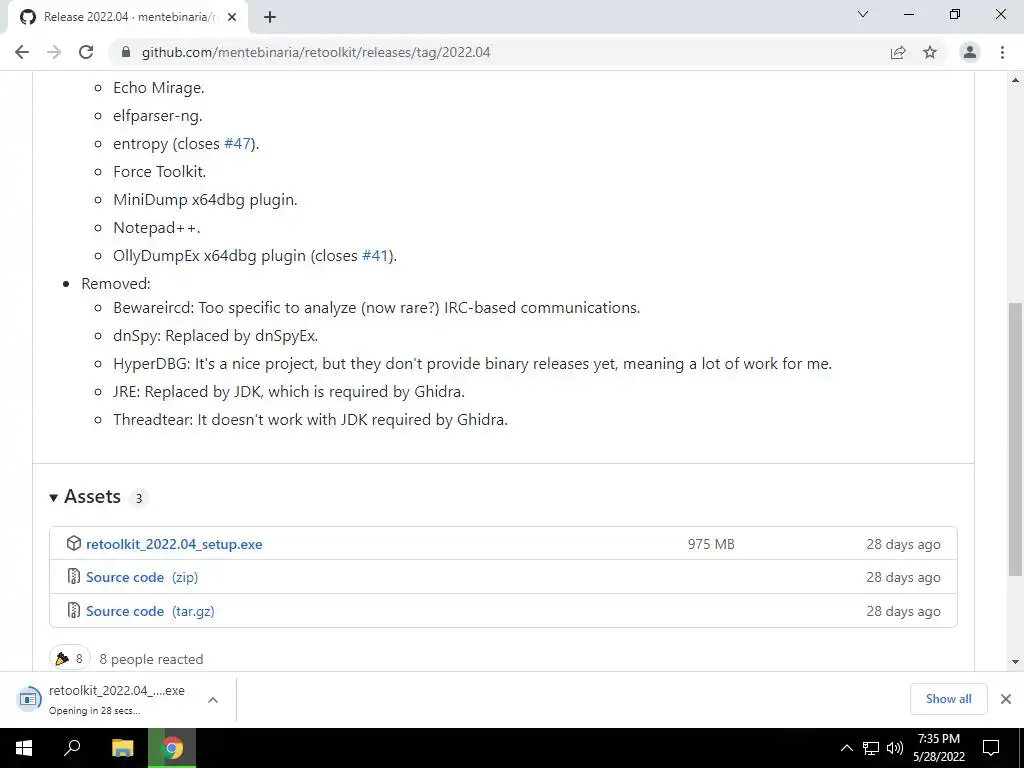Open the tab search chevron
Viewport: 1024px width, 768px height.
863,14
